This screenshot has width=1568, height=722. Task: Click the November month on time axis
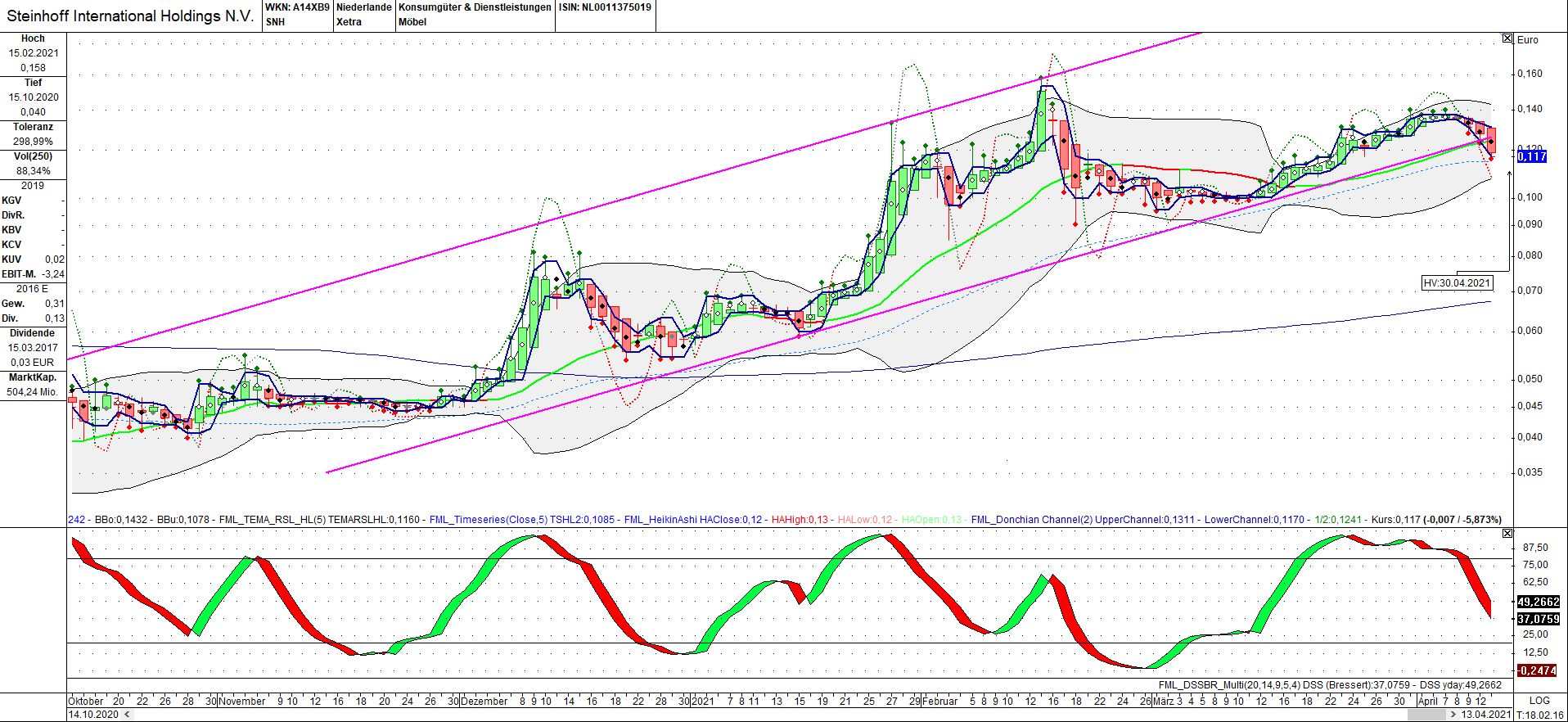[x=242, y=701]
